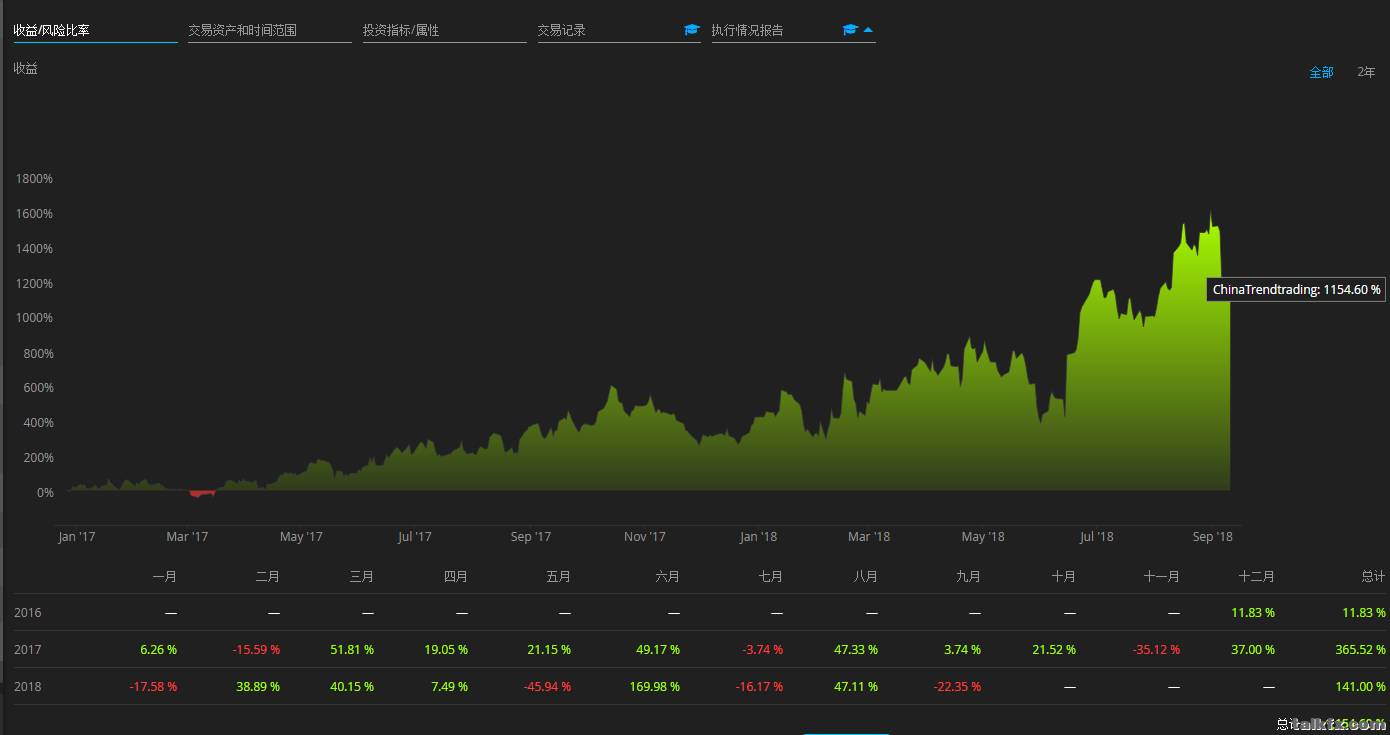
Task: Click 2018 May return -45.94 %
Action: click(545, 687)
